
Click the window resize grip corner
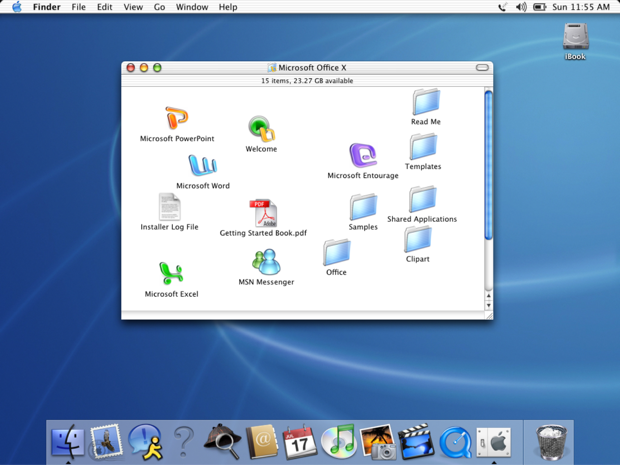(489, 315)
